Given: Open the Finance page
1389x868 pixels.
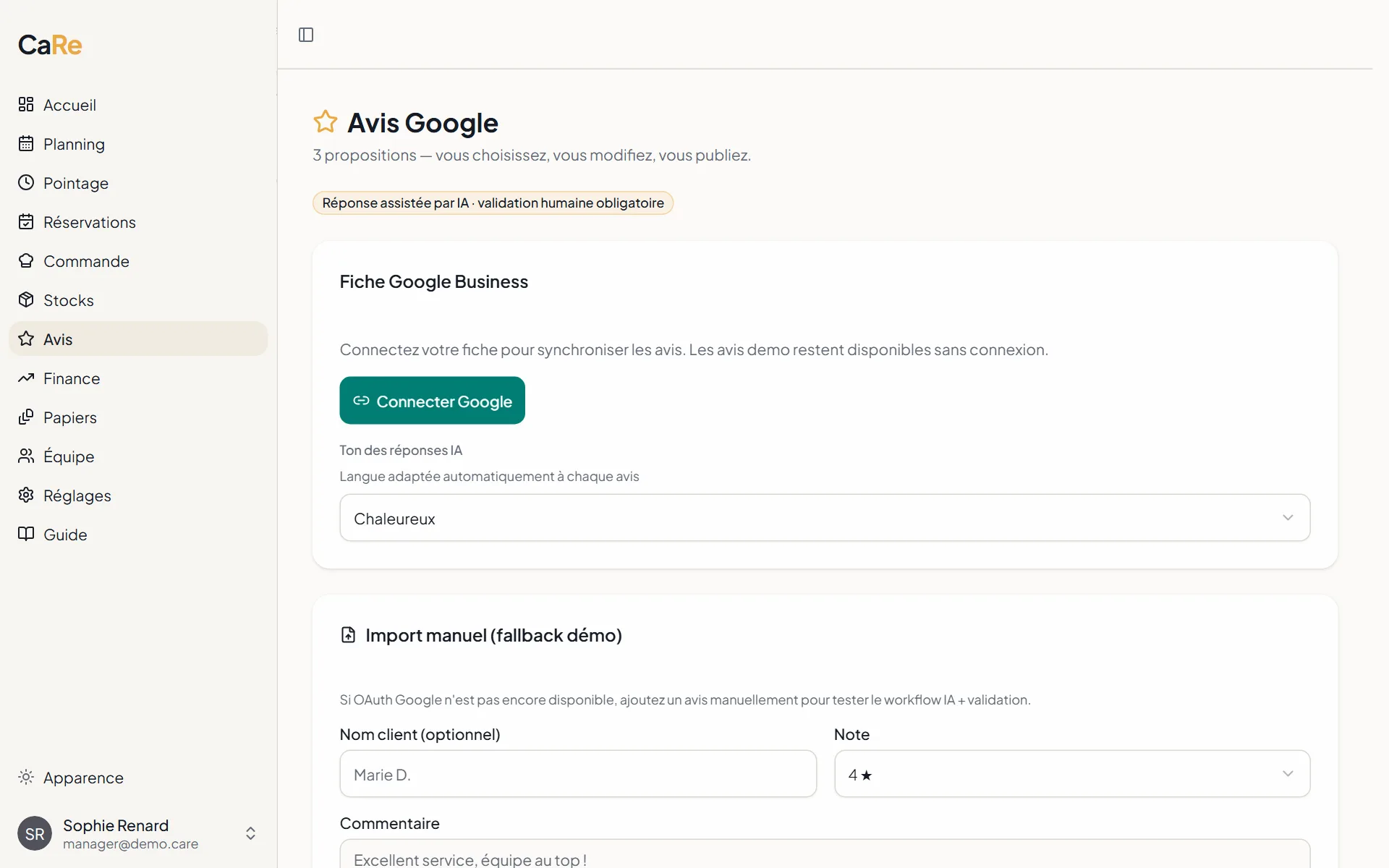Looking at the screenshot, I should click(x=138, y=378).
